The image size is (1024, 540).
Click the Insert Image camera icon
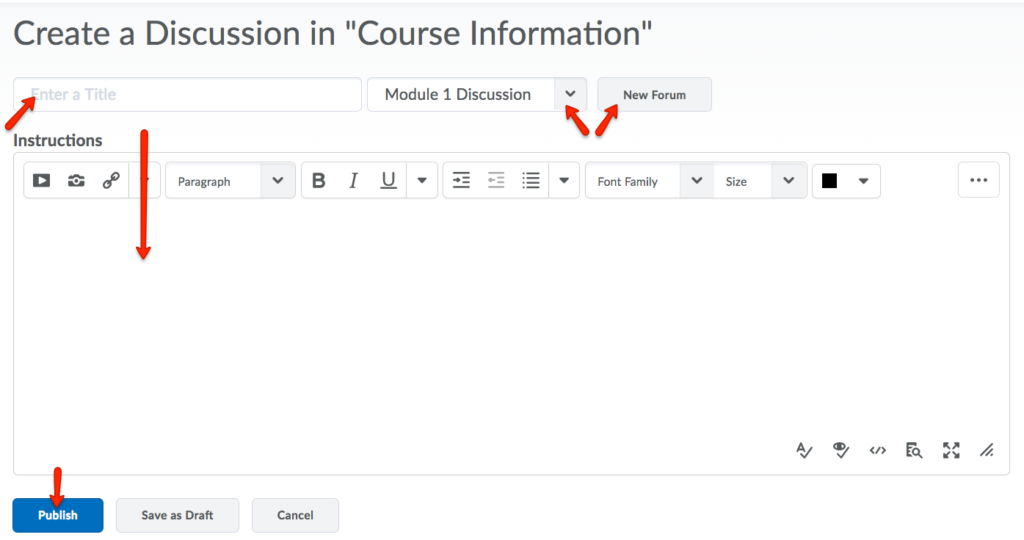point(76,181)
